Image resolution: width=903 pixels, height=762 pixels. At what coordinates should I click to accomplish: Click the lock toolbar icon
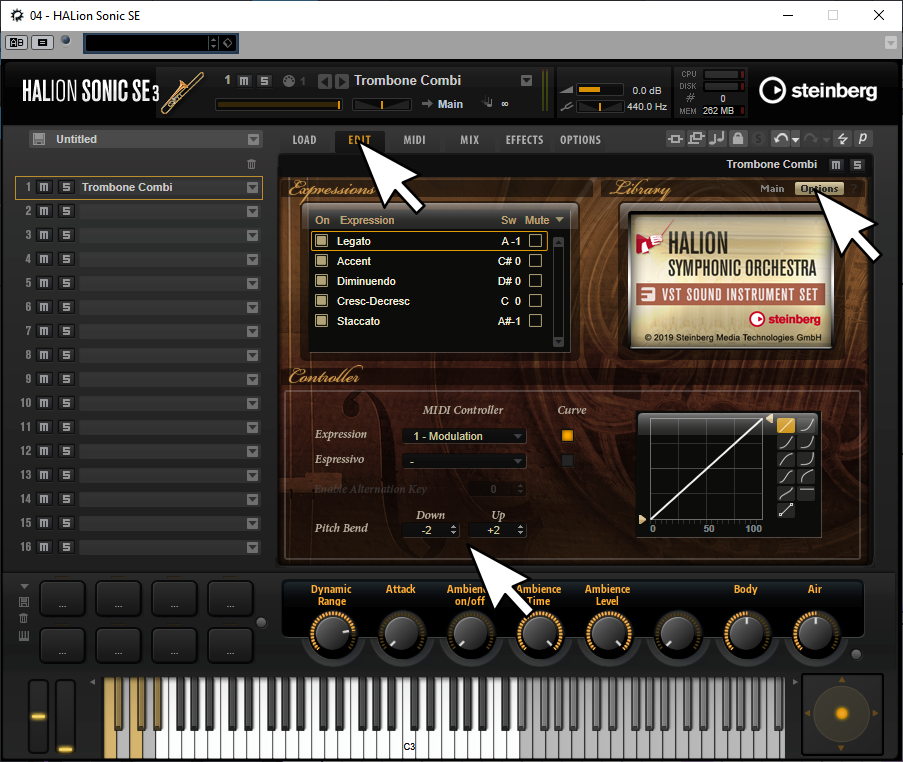pyautogui.click(x=738, y=139)
